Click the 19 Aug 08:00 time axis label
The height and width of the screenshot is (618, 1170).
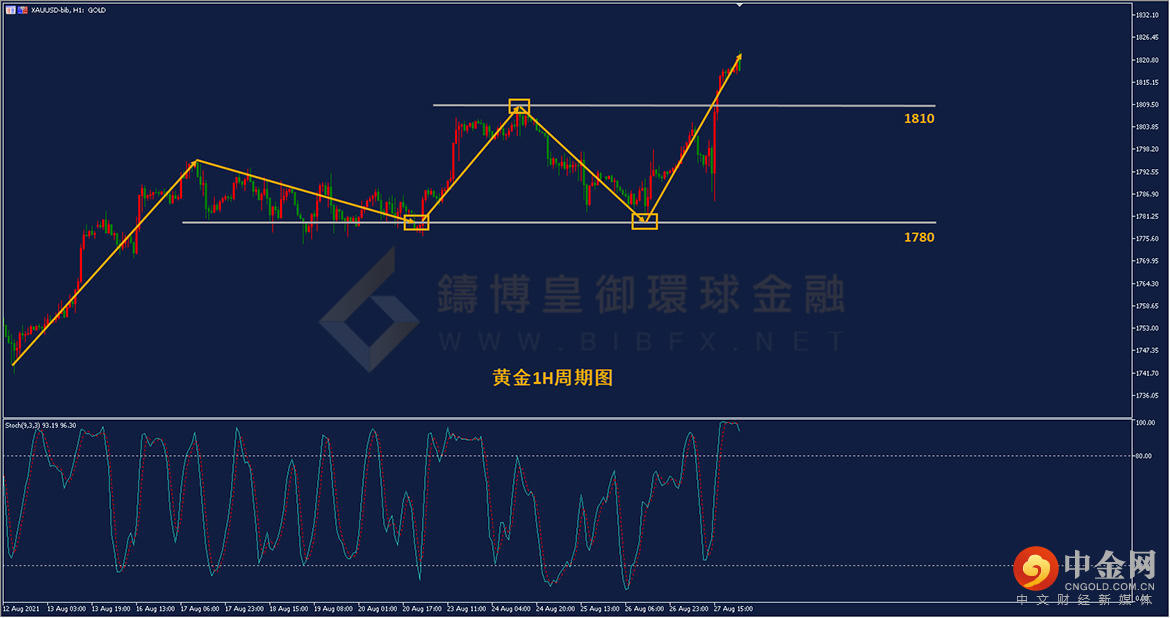click(x=333, y=609)
